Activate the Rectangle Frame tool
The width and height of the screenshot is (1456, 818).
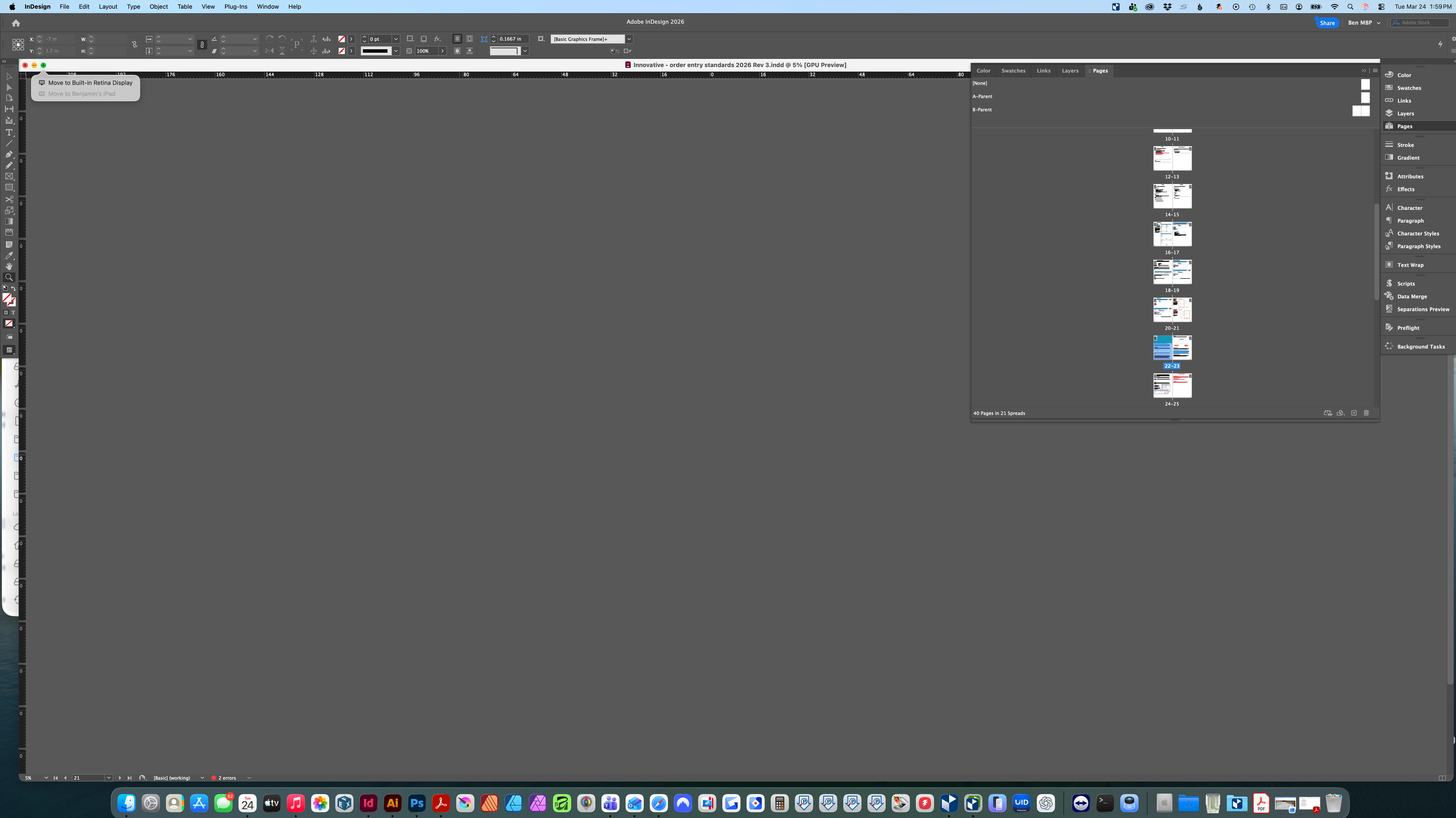9,176
